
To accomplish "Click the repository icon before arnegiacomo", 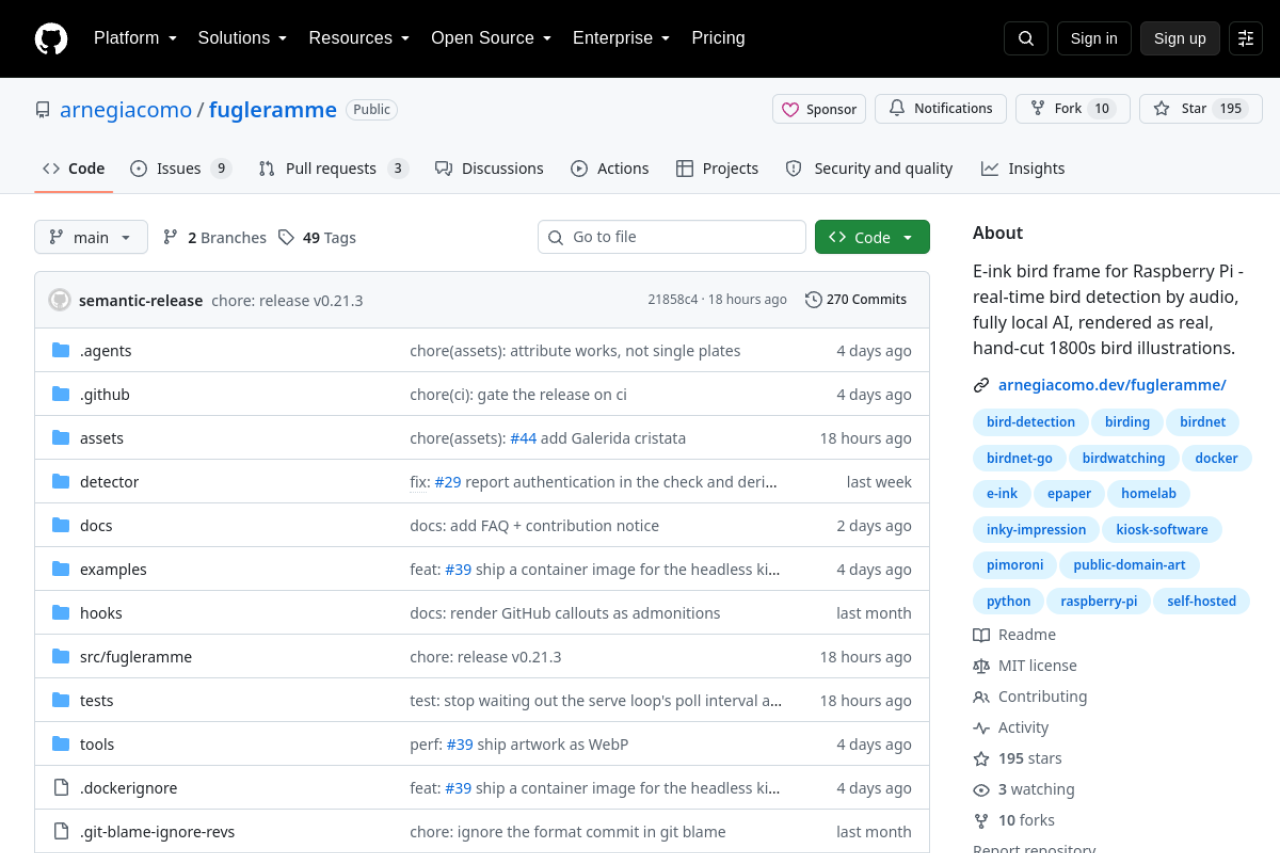I will pyautogui.click(x=42, y=110).
